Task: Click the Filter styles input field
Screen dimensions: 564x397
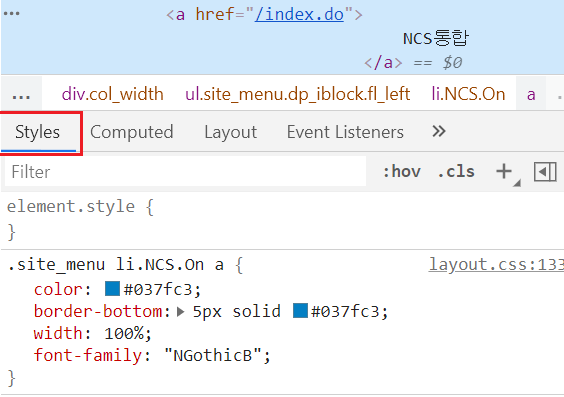Action: pyautogui.click(x=185, y=172)
